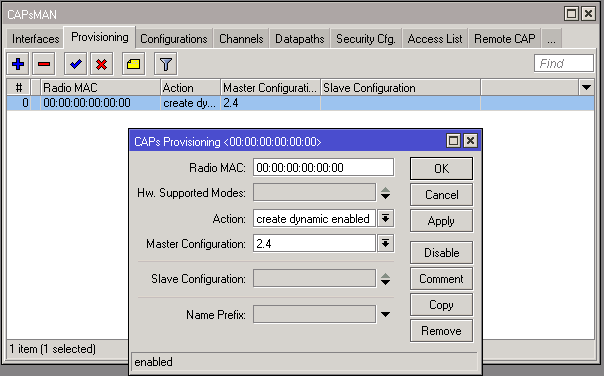
Task: Click '1 item (1 selected)' status text
Action: point(52,349)
